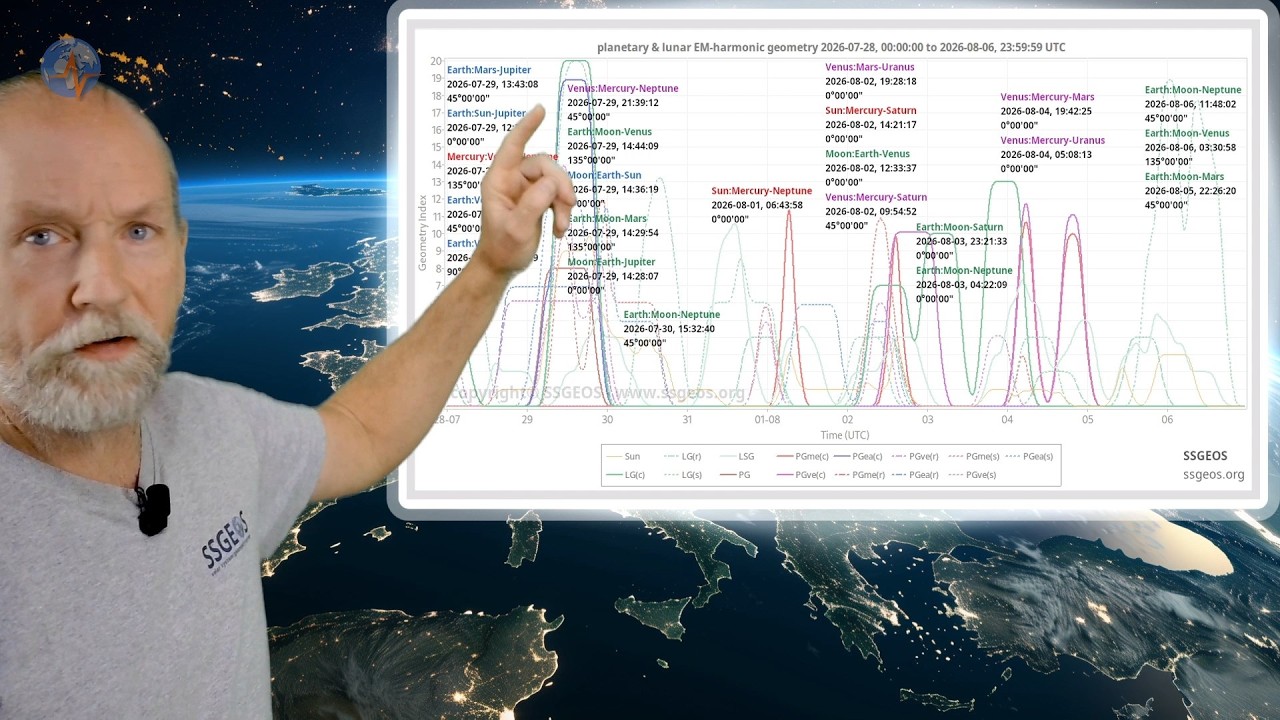Toggle the PG legend entry
Viewport: 1280px width, 720px height.
[x=735, y=474]
